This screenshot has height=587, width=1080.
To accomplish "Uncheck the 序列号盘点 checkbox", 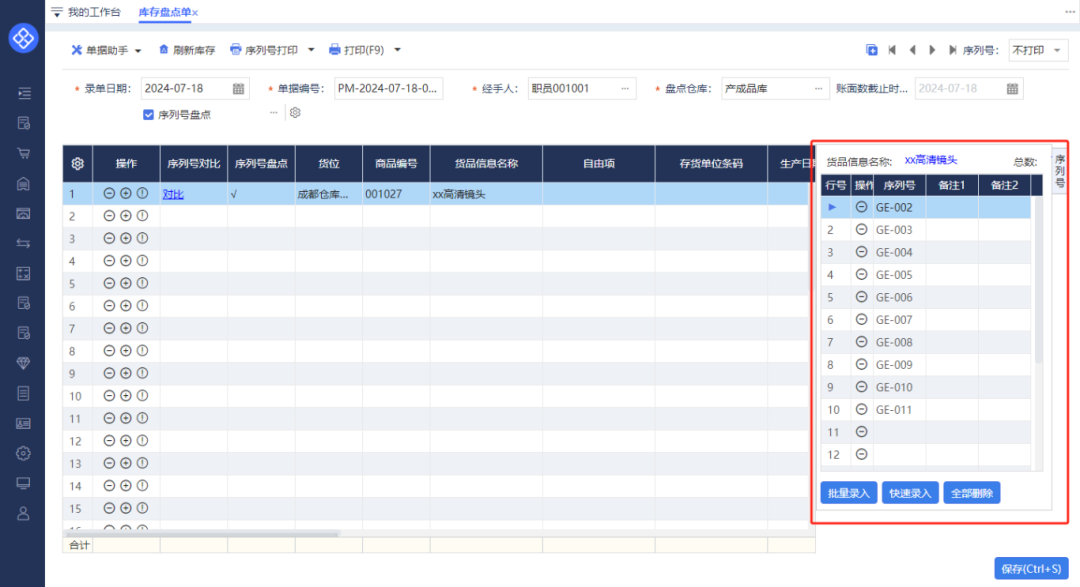I will click(x=149, y=114).
